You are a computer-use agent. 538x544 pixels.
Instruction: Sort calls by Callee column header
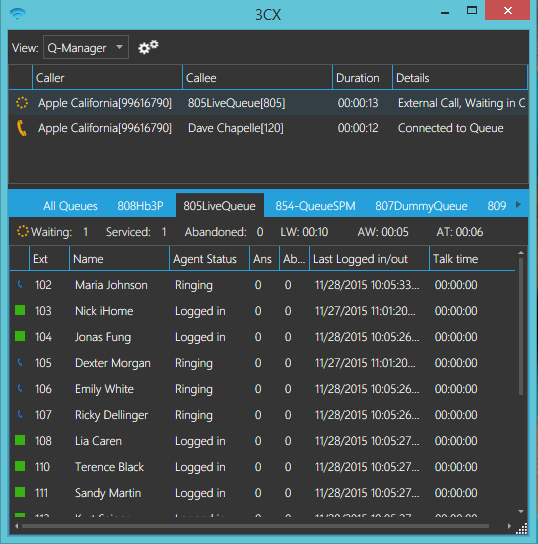pos(257,78)
